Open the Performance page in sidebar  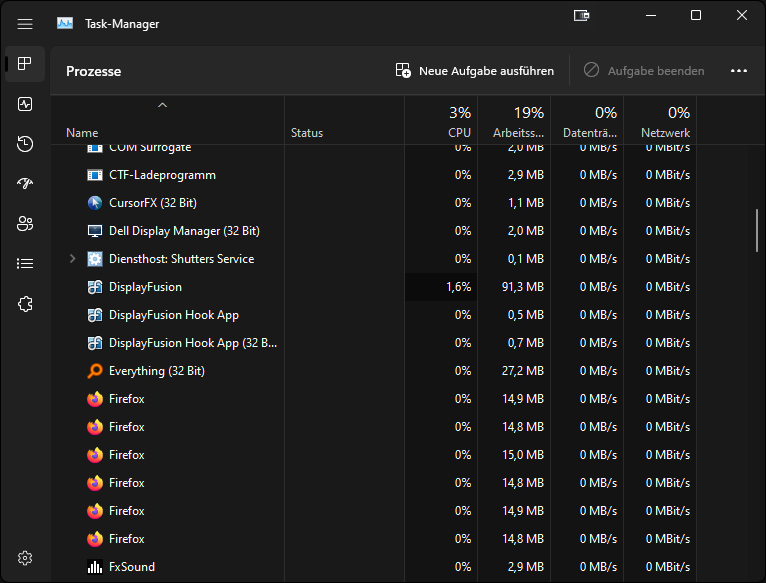tap(25, 104)
